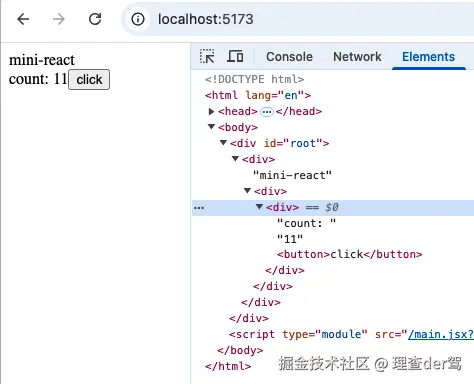View site information icon in address bar
The image size is (474, 384).
138,19
